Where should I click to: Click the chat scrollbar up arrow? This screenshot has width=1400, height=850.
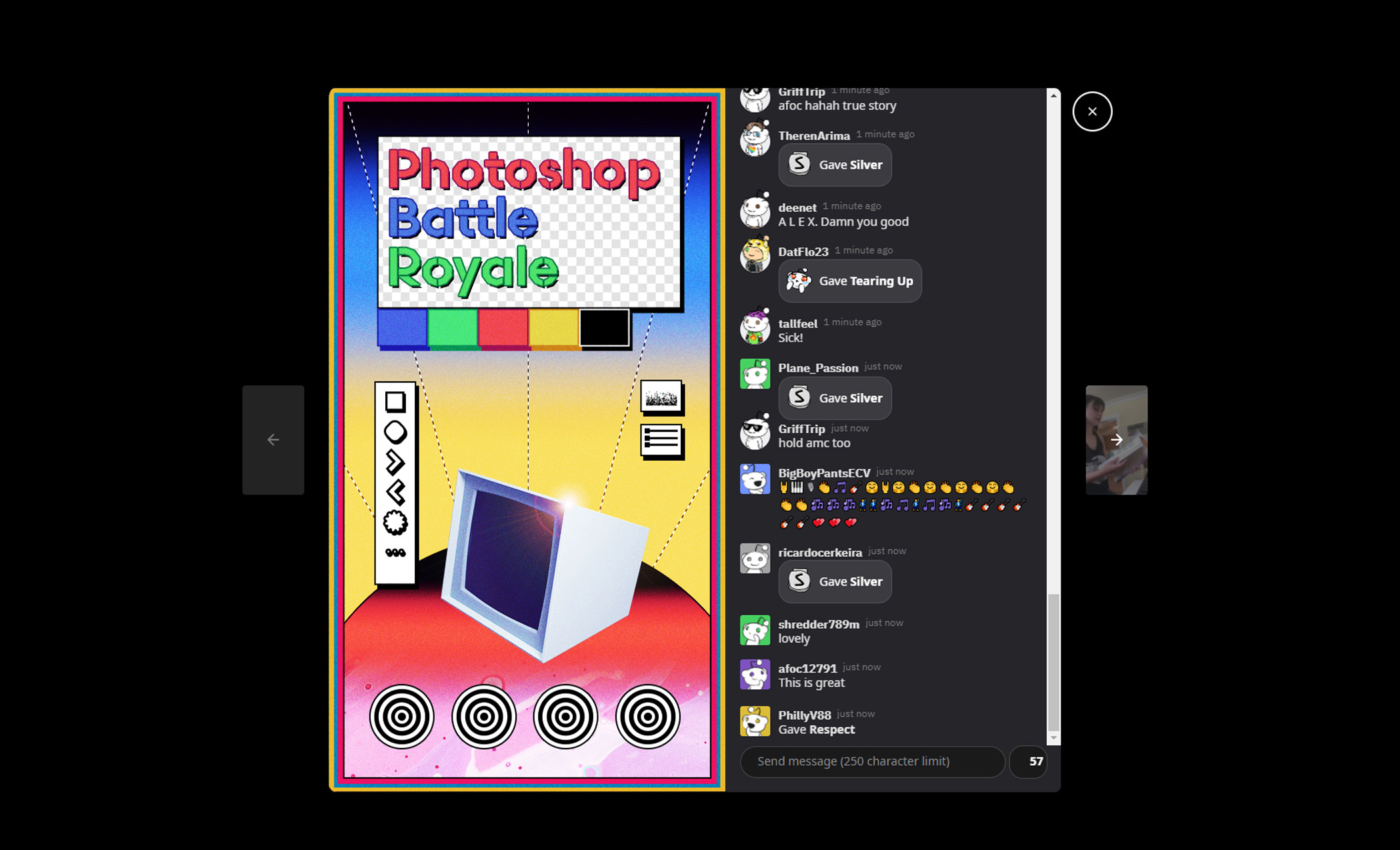click(x=1053, y=95)
